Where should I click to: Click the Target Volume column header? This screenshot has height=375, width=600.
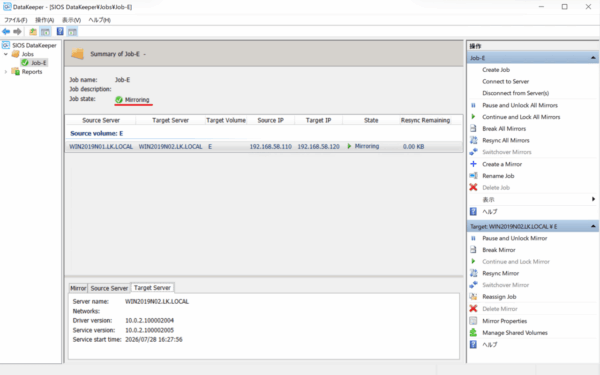(x=226, y=120)
